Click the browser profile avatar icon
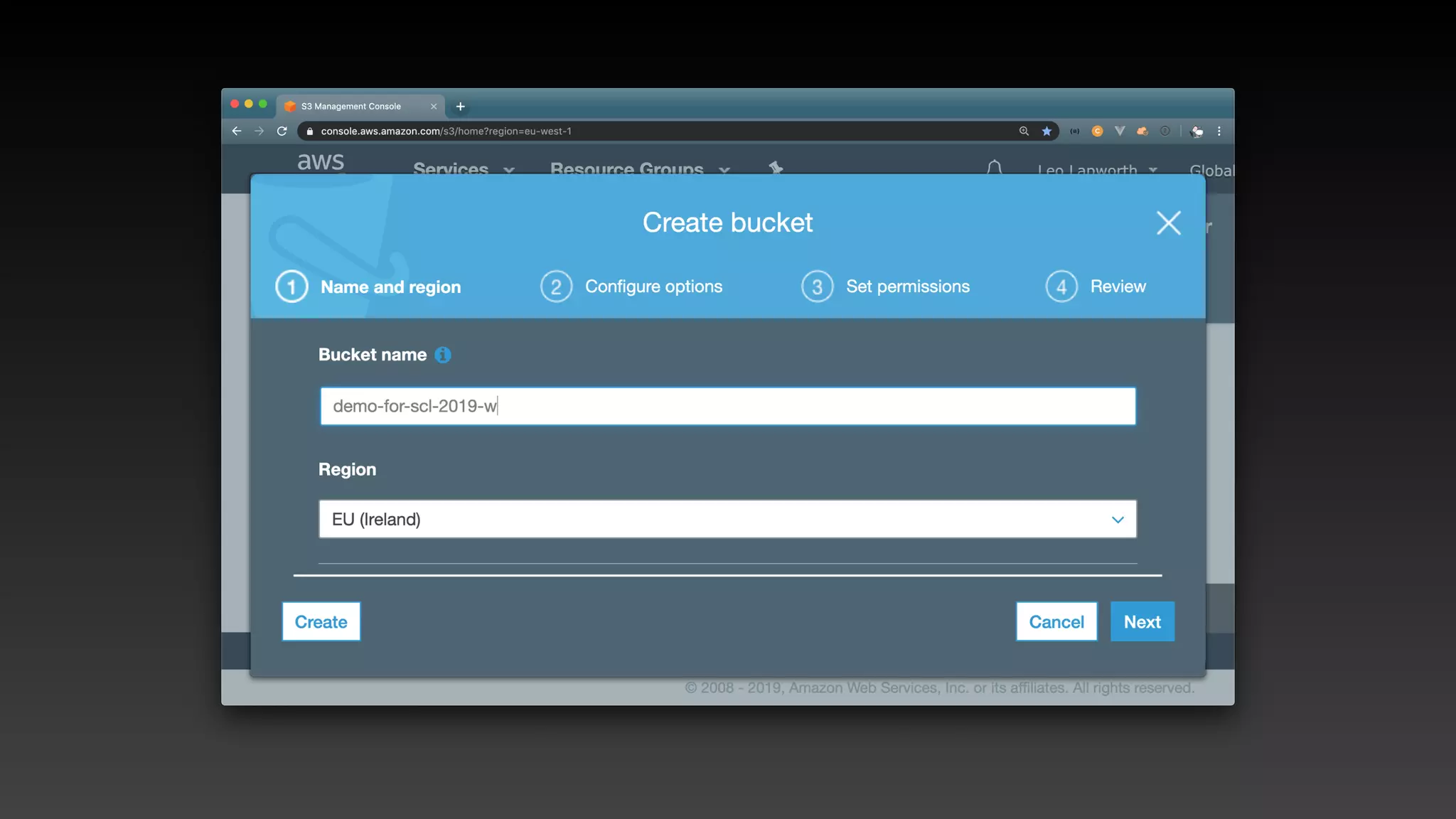The image size is (1456, 819). coord(1197,132)
